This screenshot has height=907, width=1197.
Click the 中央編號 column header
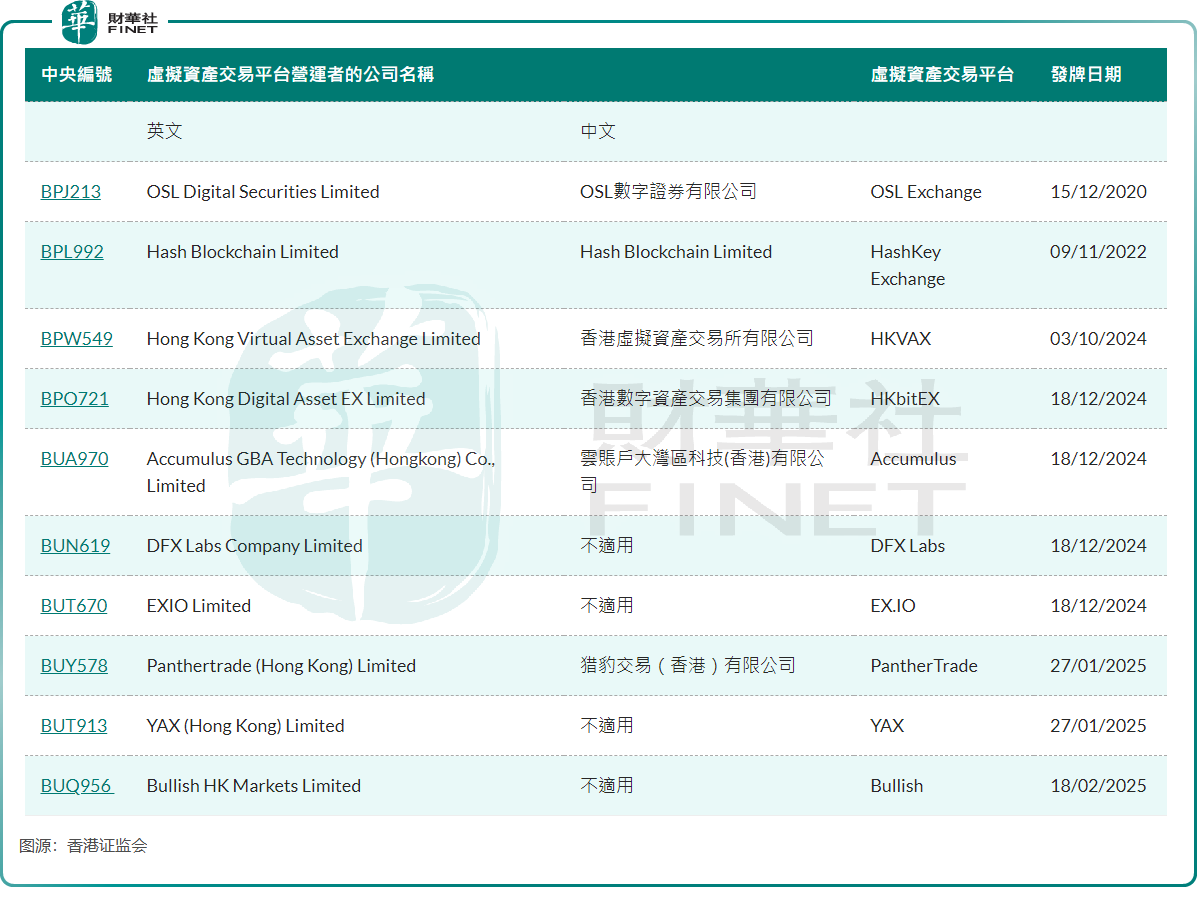pos(76,74)
